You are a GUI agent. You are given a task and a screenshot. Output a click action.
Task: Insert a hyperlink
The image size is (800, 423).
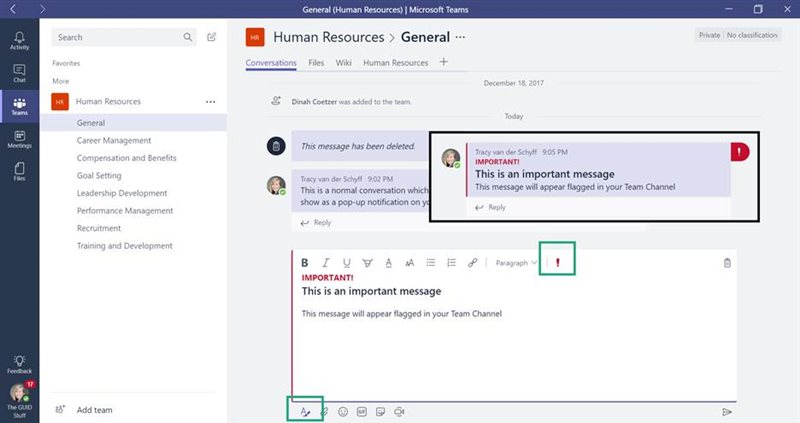point(472,263)
